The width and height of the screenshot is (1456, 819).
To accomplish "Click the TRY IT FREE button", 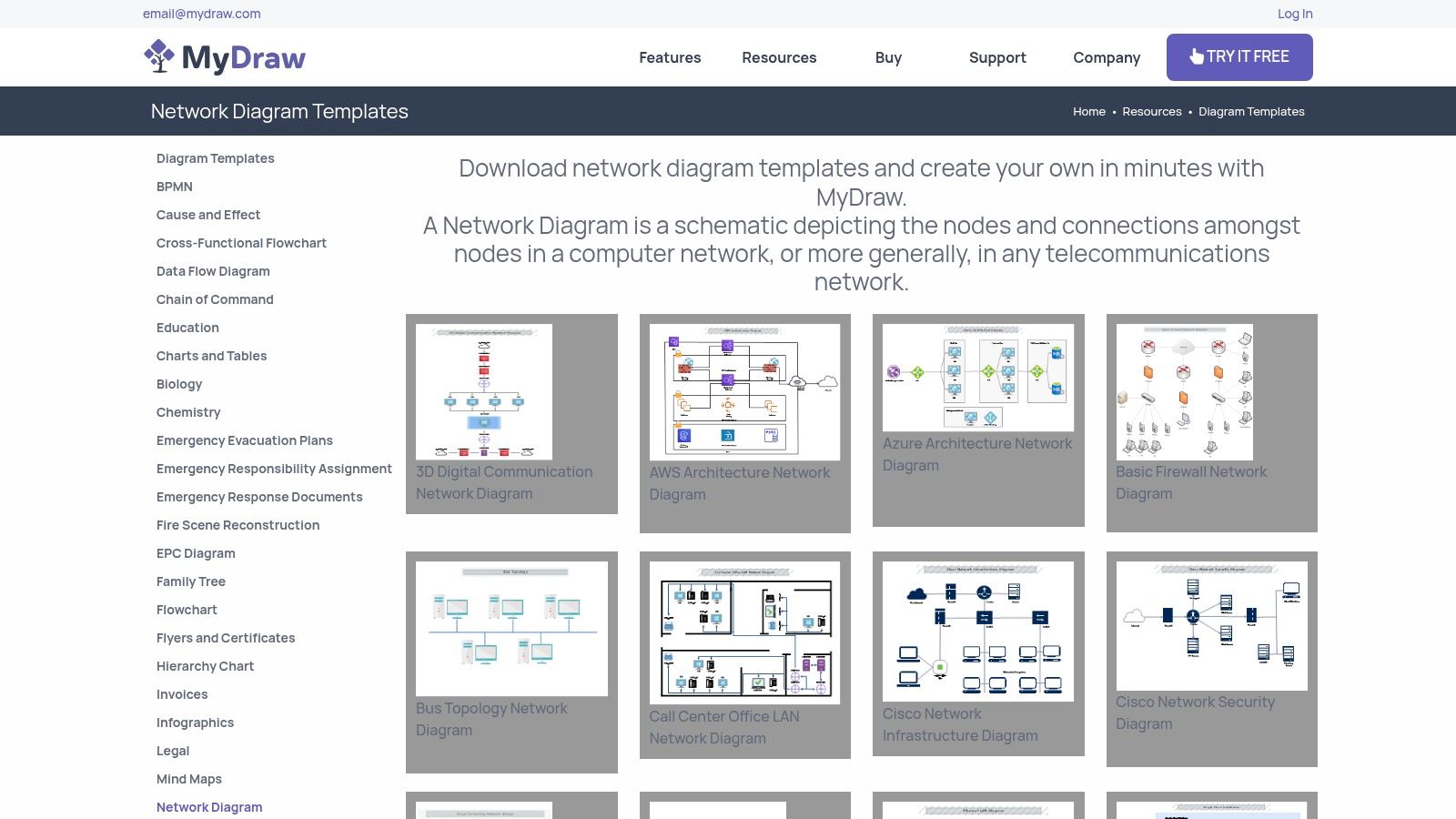I will [x=1239, y=57].
